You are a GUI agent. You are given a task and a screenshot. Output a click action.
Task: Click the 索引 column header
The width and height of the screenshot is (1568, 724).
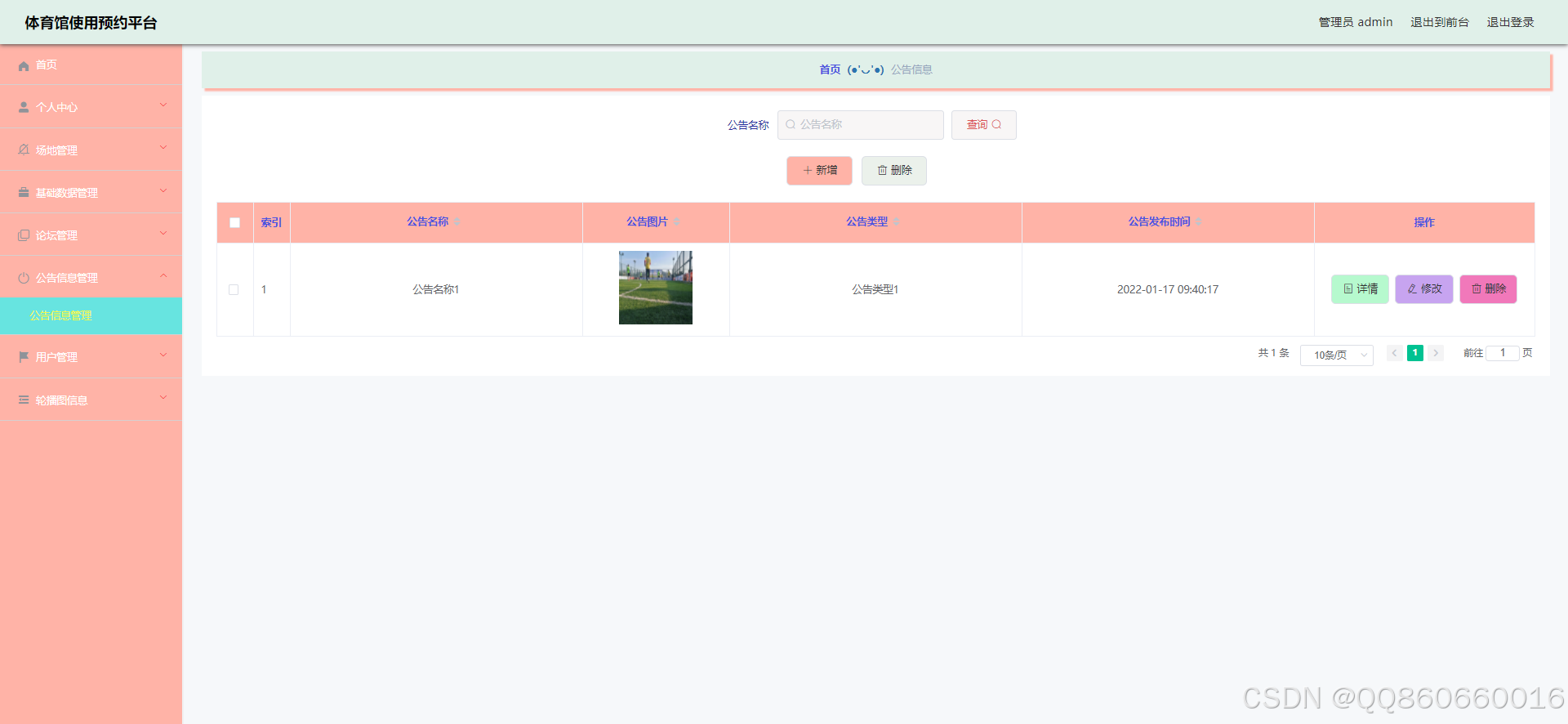271,222
